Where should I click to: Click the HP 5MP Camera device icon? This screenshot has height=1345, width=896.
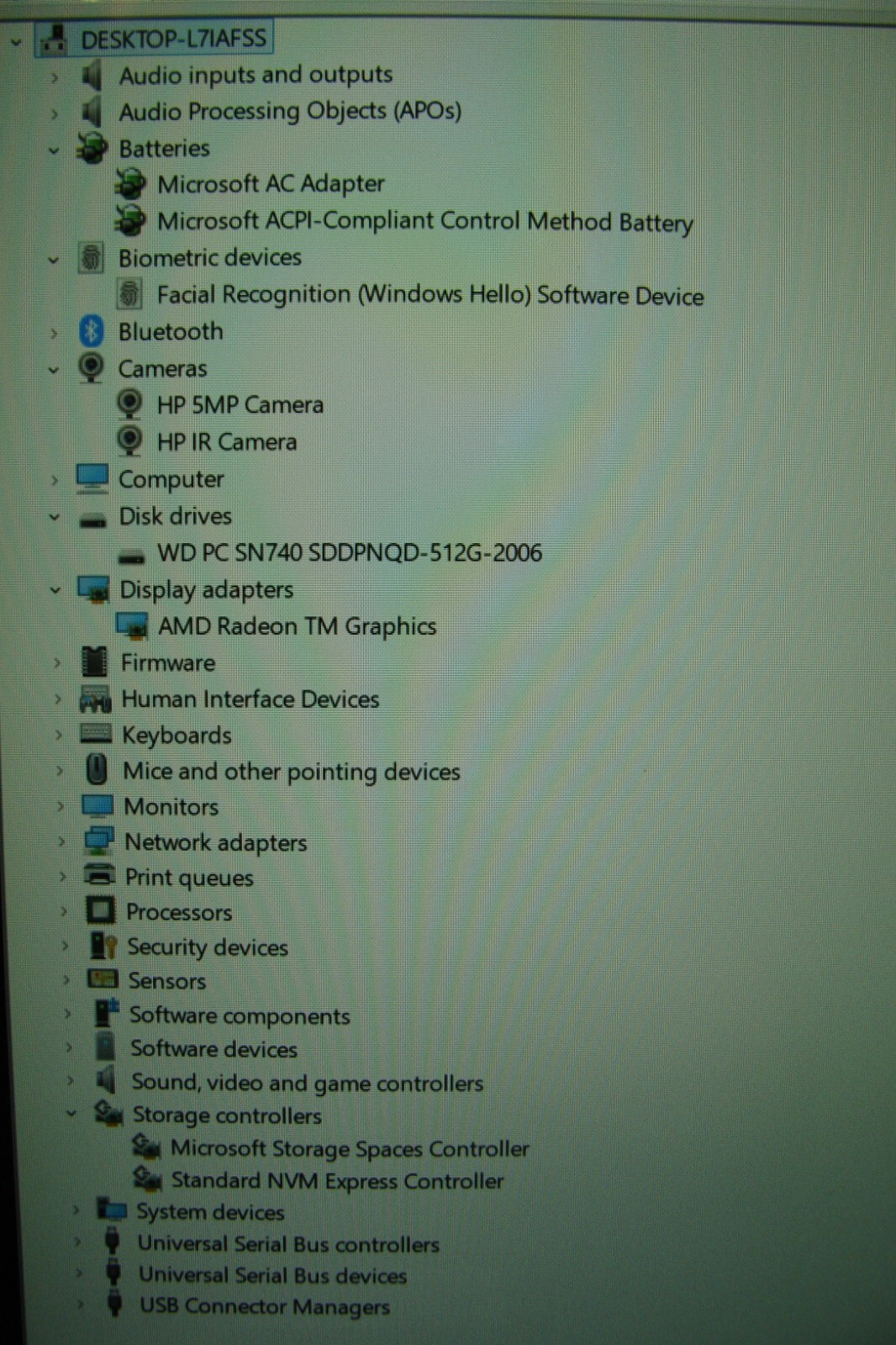point(129,404)
